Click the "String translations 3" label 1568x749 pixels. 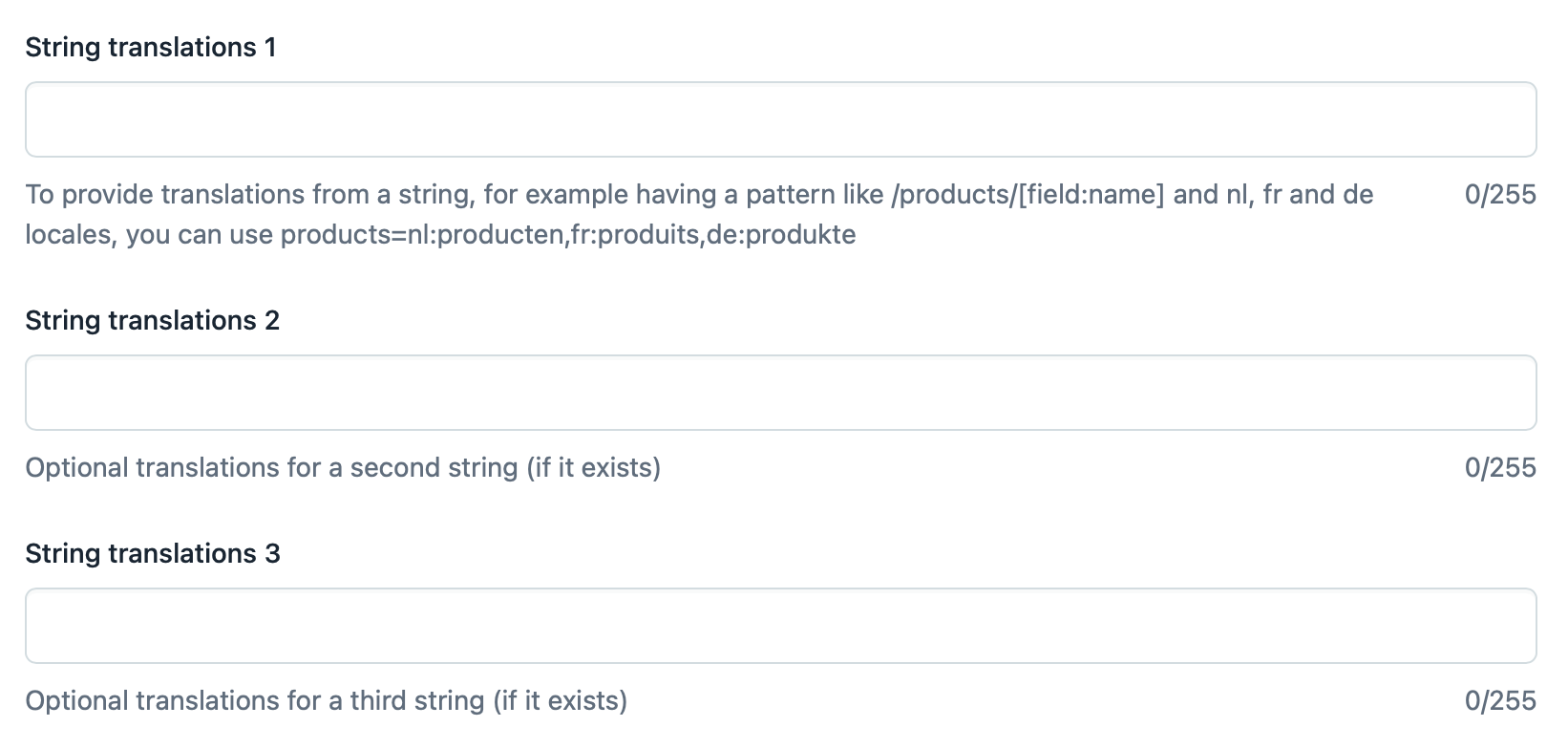pos(152,554)
